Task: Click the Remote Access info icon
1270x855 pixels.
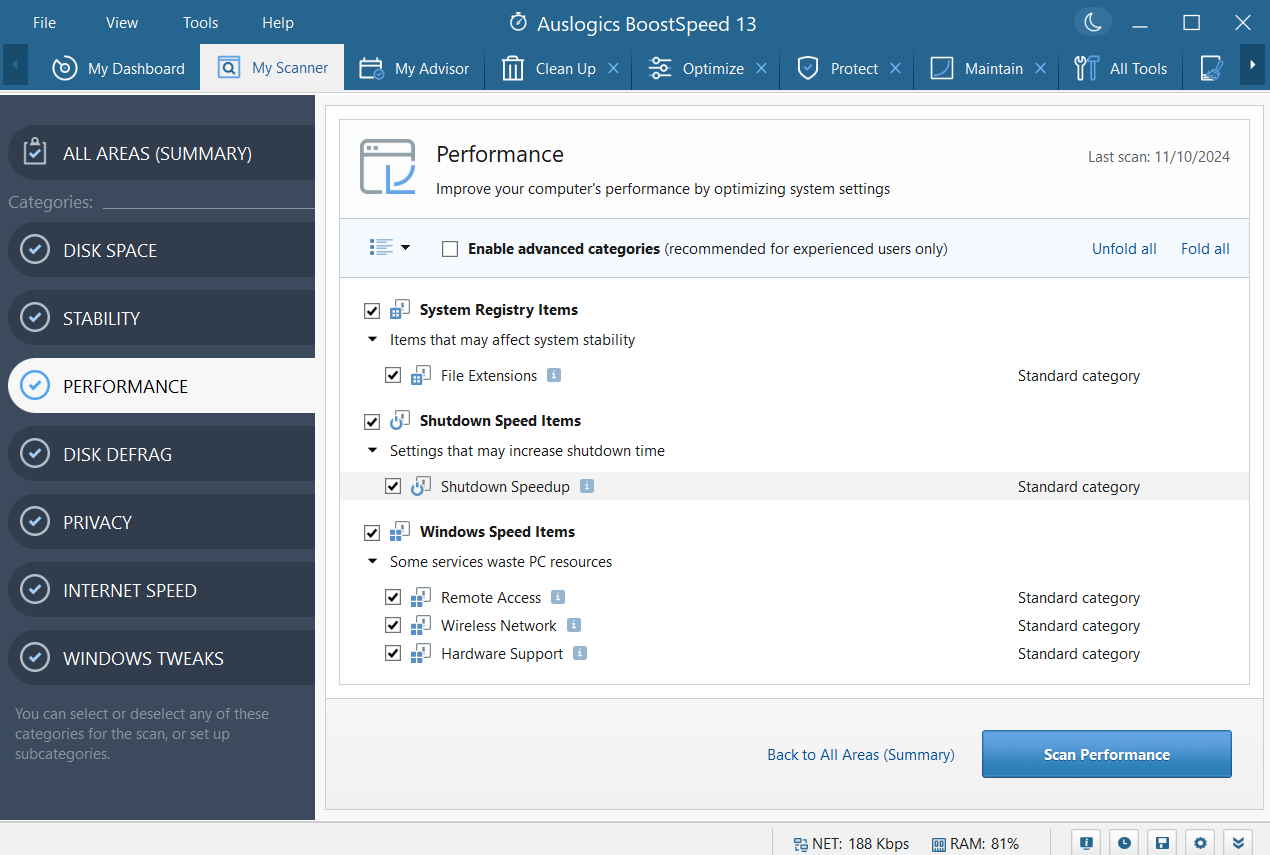Action: pyautogui.click(x=558, y=597)
